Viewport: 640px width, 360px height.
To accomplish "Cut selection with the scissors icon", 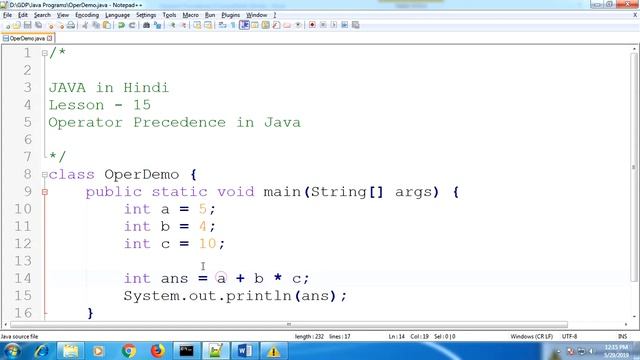I will (85, 25).
